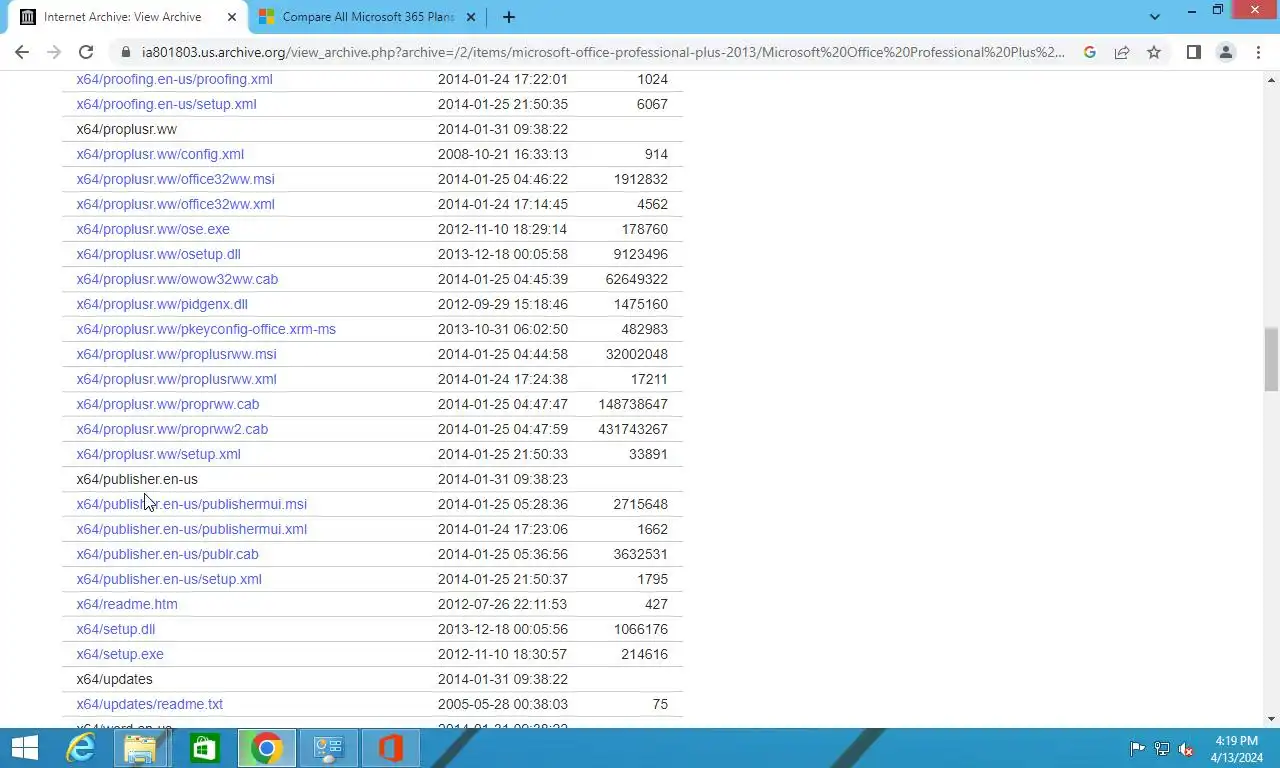Open the network tray icon

tap(1162, 748)
